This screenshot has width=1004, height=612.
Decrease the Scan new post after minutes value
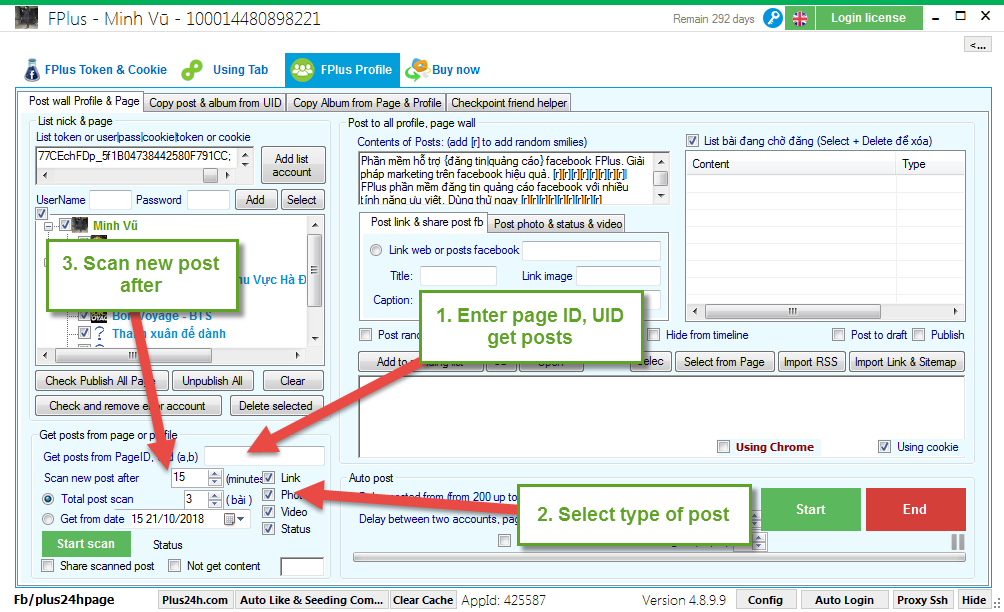coord(215,481)
